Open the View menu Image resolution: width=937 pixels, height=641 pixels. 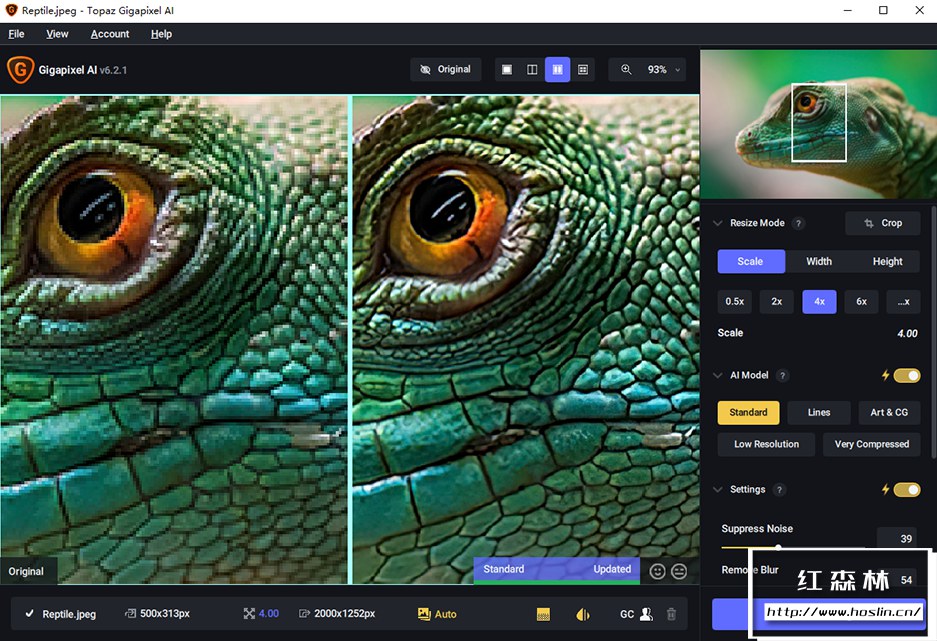coord(57,34)
